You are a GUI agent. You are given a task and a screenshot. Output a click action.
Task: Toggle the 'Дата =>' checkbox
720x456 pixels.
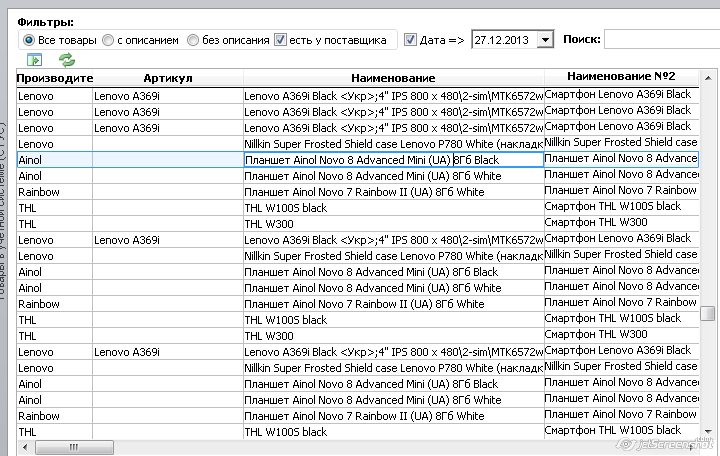click(410, 39)
